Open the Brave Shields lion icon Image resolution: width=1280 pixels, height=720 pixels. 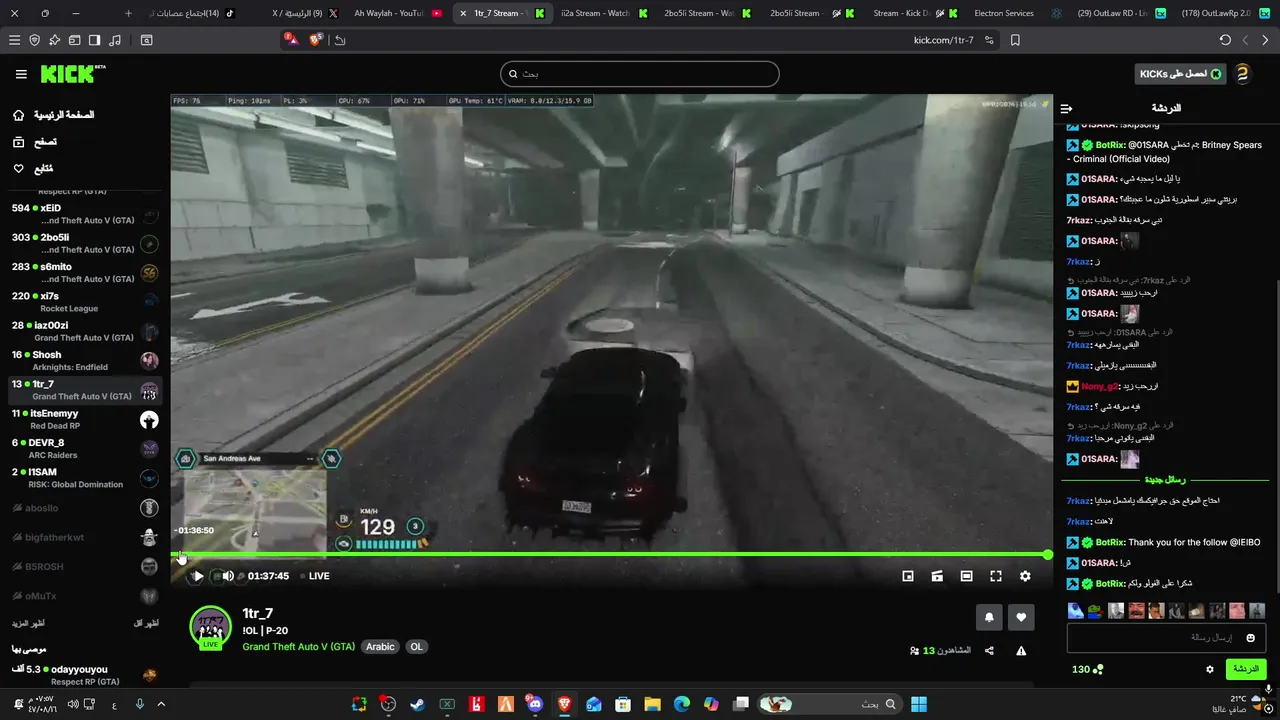(316, 40)
